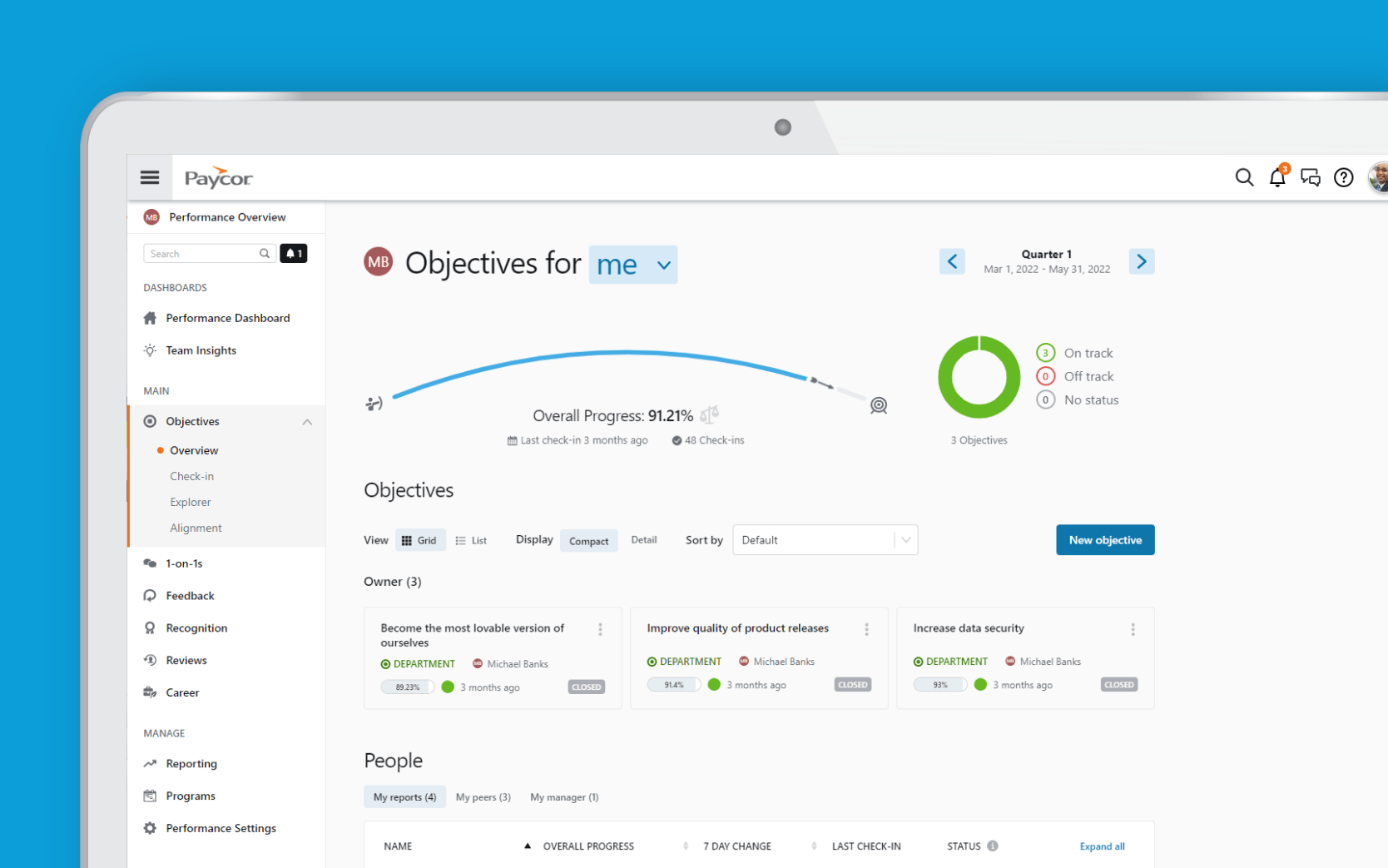Select Detail display

click(x=644, y=540)
